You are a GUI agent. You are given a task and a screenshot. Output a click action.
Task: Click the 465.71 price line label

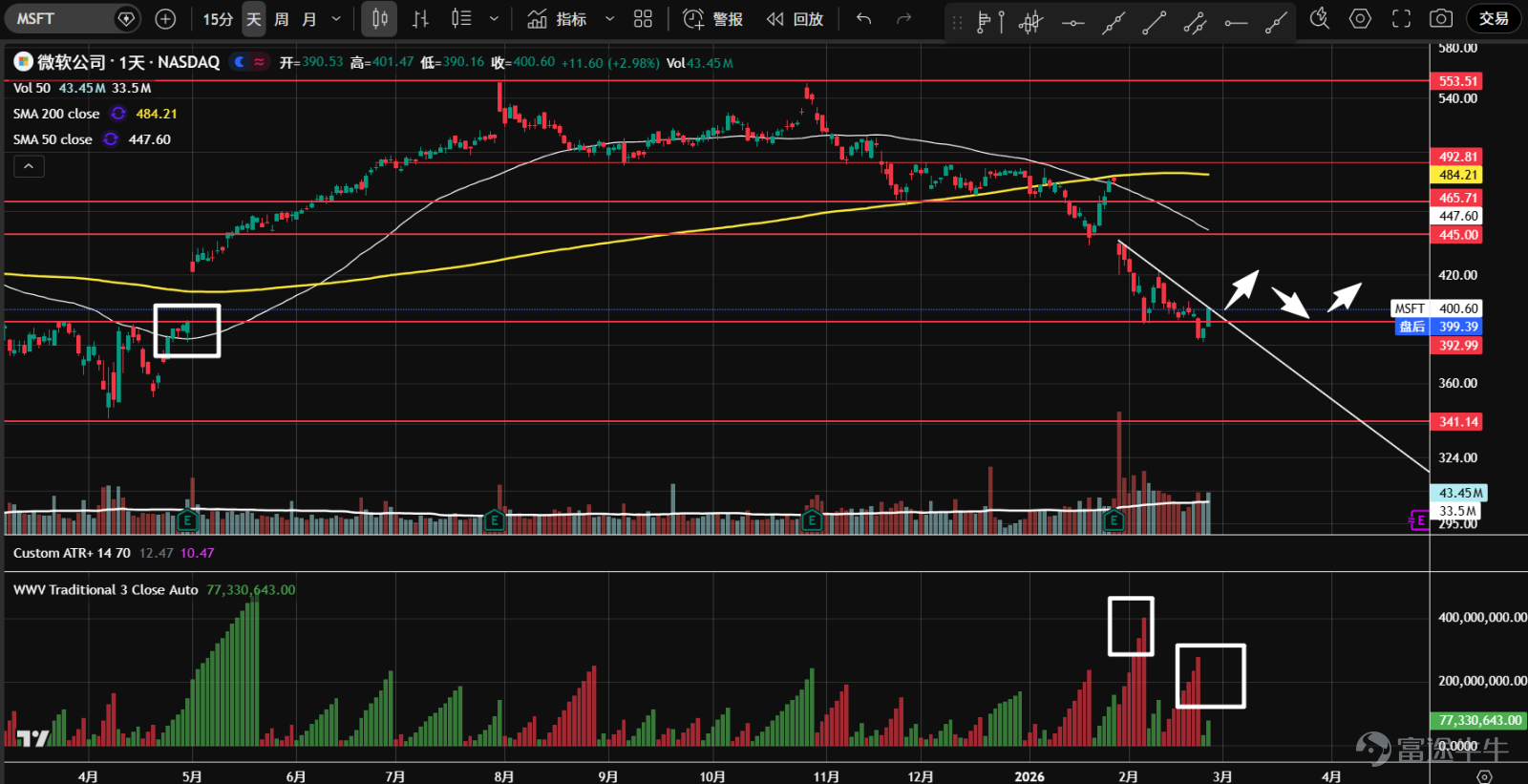1457,198
